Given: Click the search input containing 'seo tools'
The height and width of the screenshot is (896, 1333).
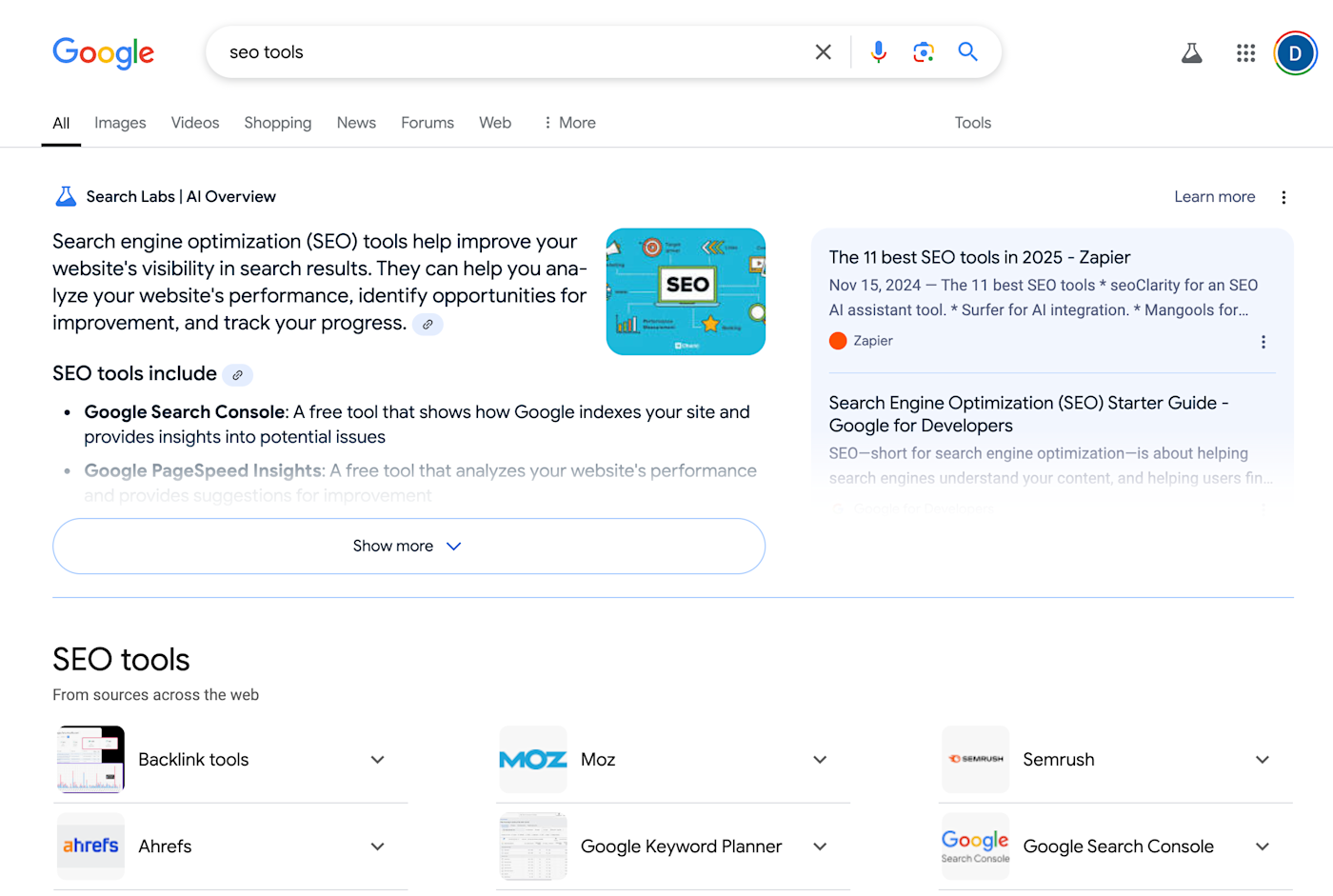Looking at the screenshot, I should point(514,52).
